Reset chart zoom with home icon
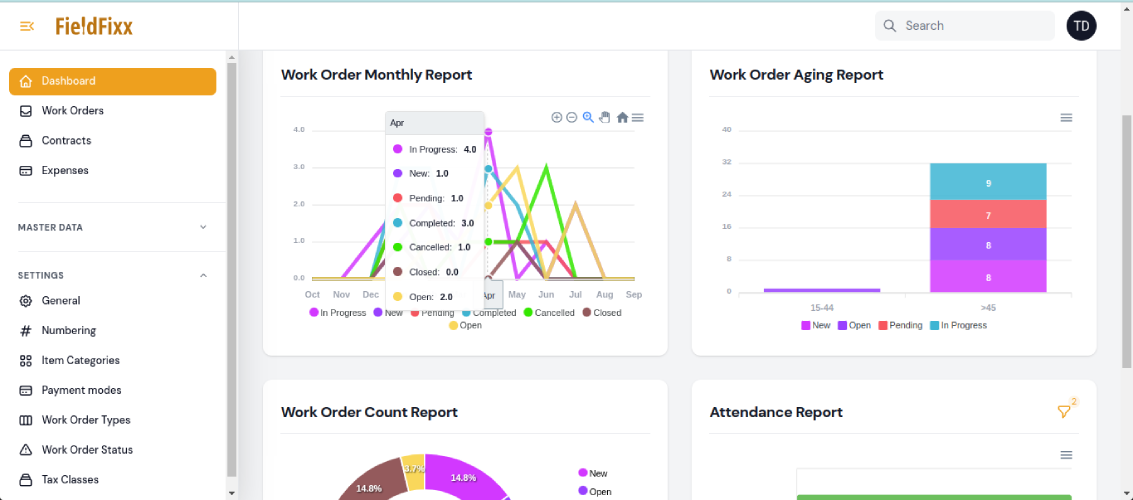Screen dimensions: 1133x500 point(622,117)
